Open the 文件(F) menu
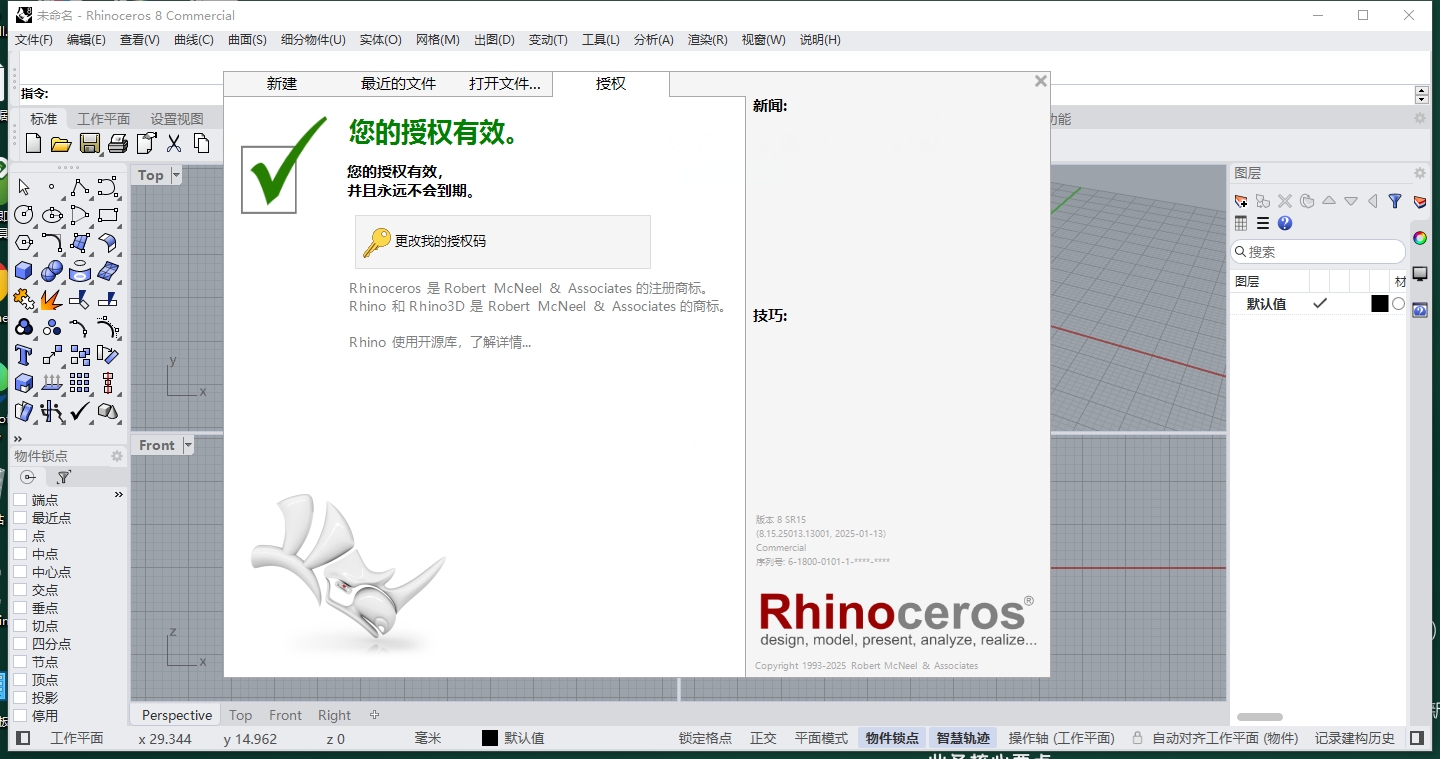 click(x=34, y=40)
